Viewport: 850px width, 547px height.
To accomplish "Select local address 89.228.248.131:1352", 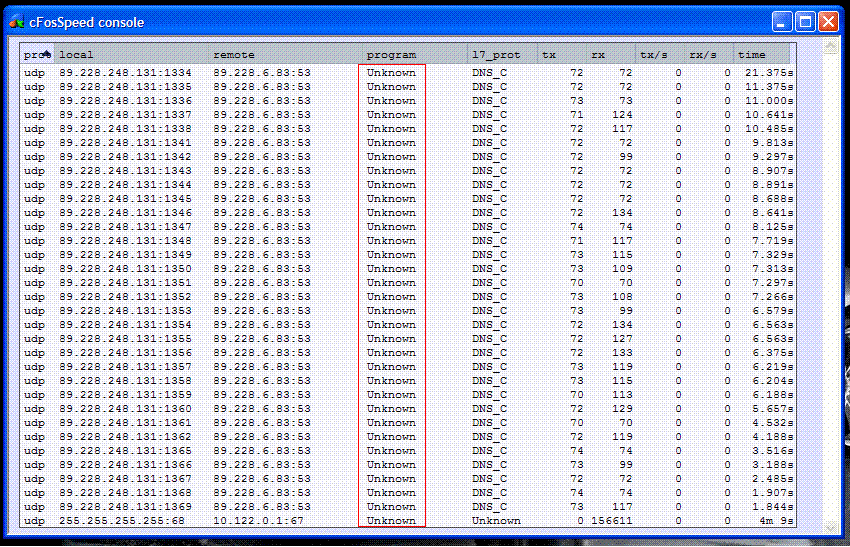I will click(x=125, y=297).
